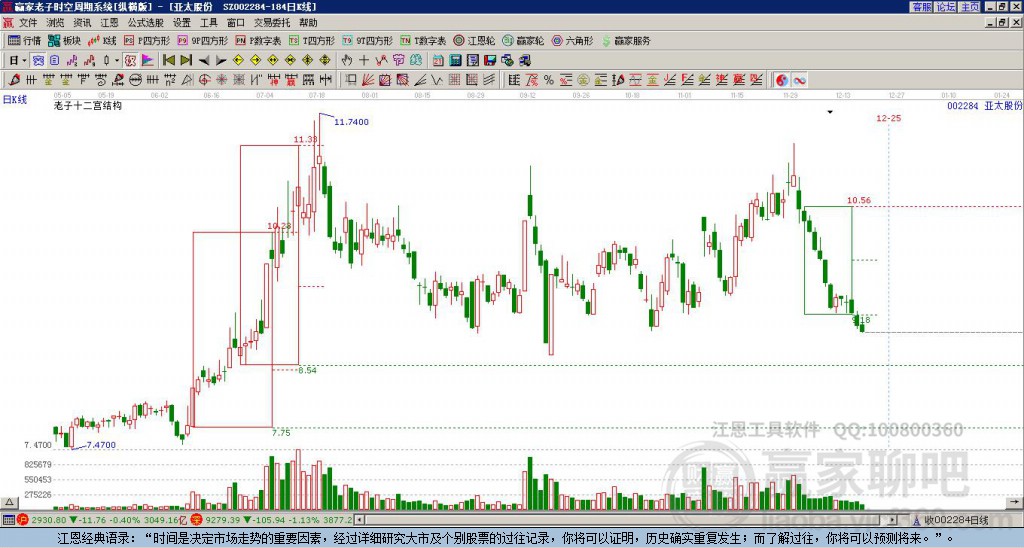Screen dimensions: 1024x548
Task: Click the 主页 homepage button
Action: coord(970,7)
